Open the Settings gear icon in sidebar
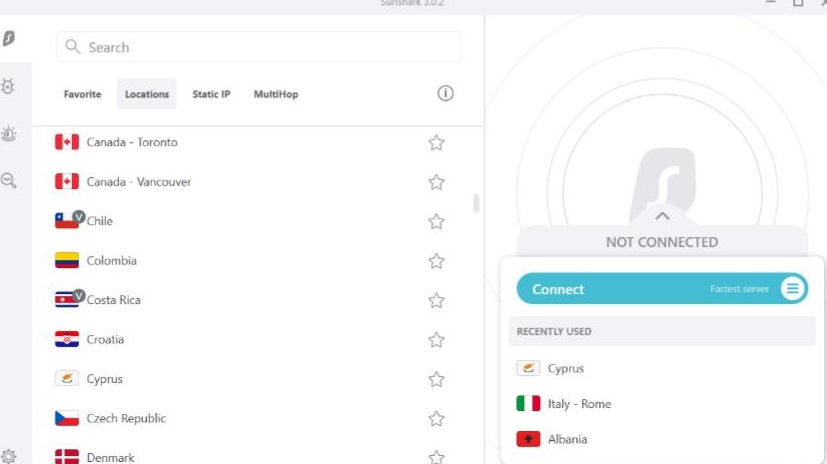827x464 pixels. point(8,456)
